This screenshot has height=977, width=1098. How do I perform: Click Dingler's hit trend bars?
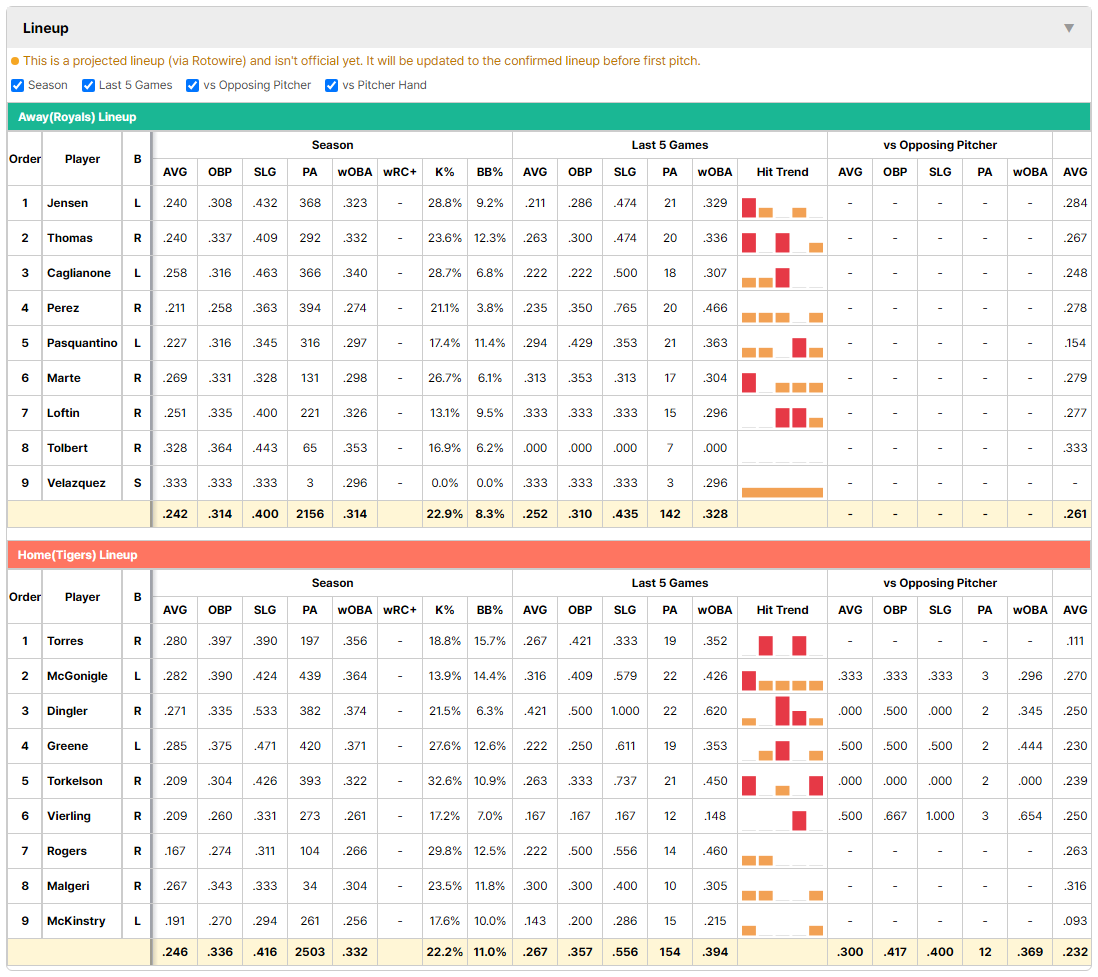[x=782, y=711]
